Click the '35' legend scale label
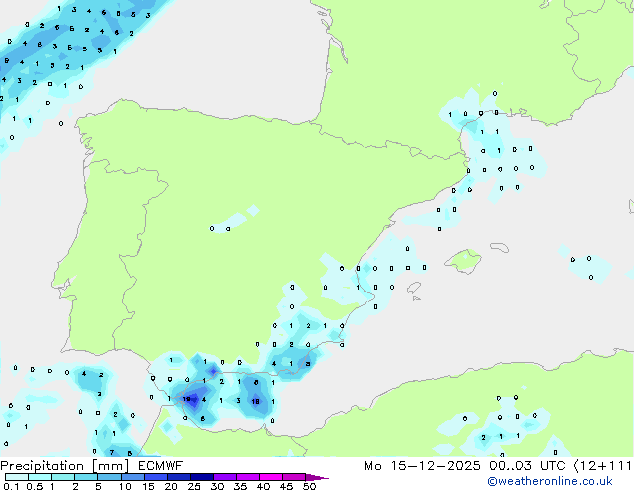The height and width of the screenshot is (490, 634). (x=240, y=486)
